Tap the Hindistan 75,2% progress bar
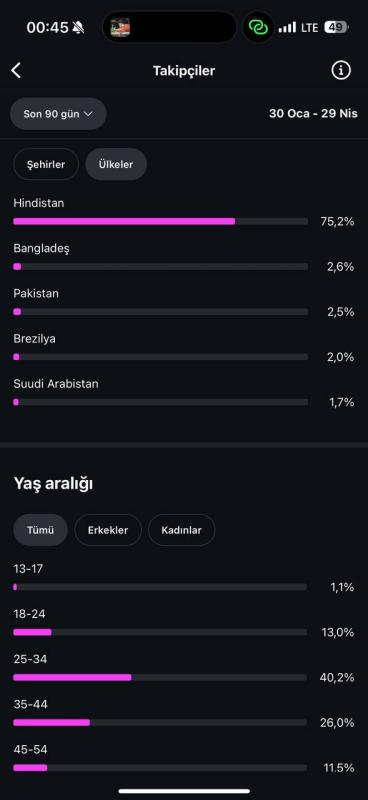 click(x=161, y=221)
